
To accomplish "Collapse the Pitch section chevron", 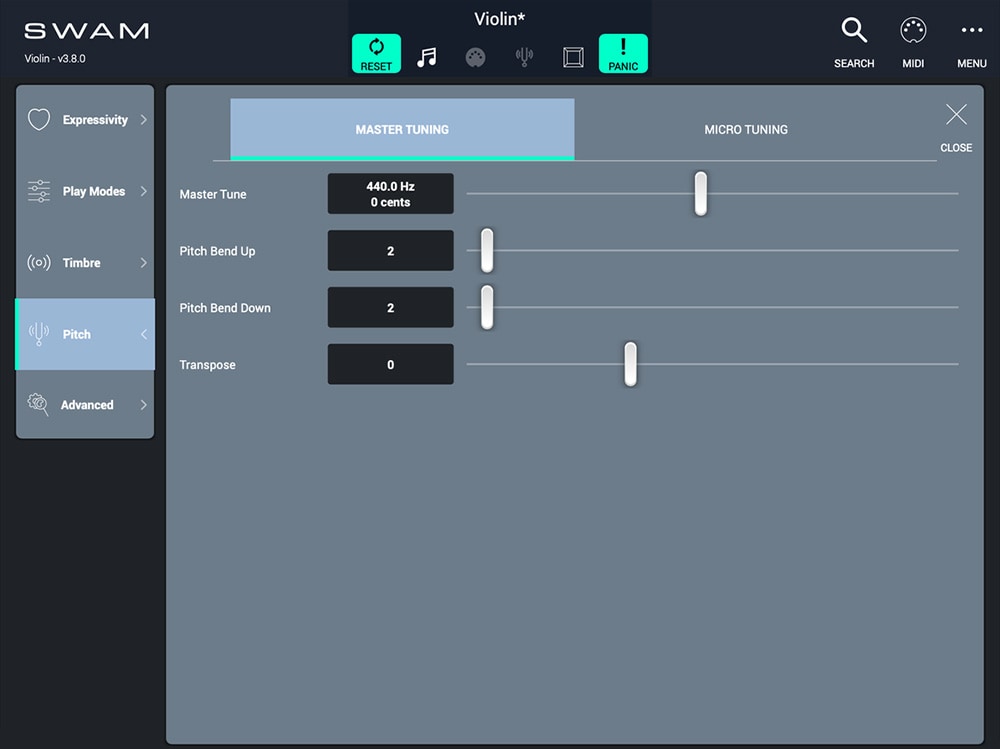I will 143,334.
